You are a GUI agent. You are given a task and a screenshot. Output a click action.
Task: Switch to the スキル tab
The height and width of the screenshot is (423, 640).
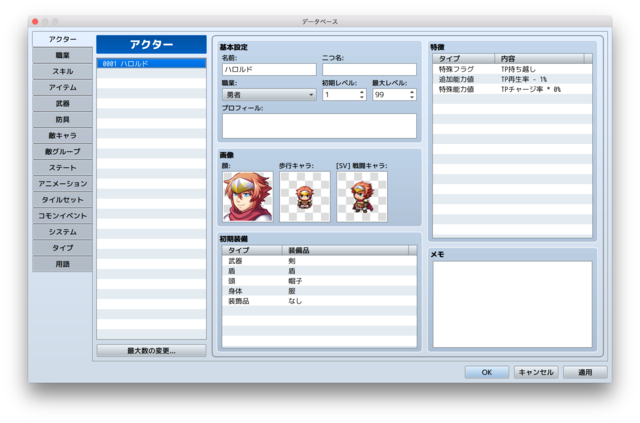[62, 71]
